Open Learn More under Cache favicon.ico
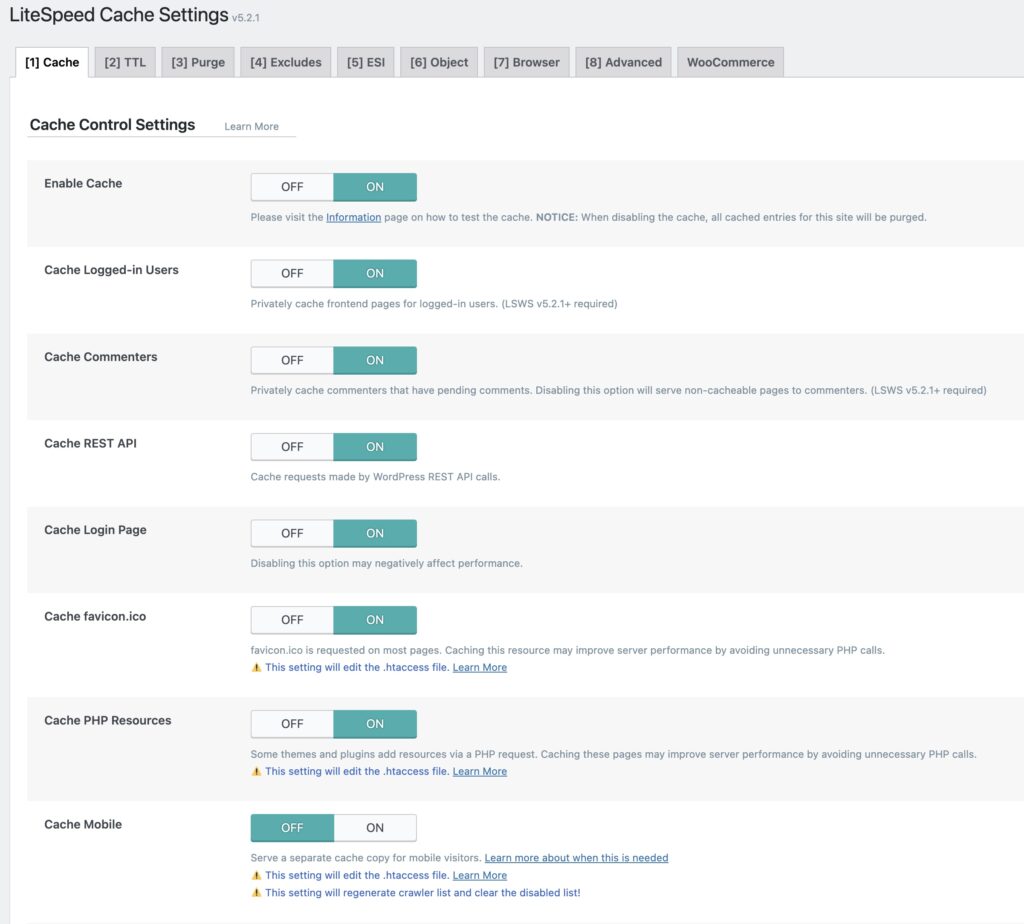The image size is (1024, 924). (x=479, y=667)
